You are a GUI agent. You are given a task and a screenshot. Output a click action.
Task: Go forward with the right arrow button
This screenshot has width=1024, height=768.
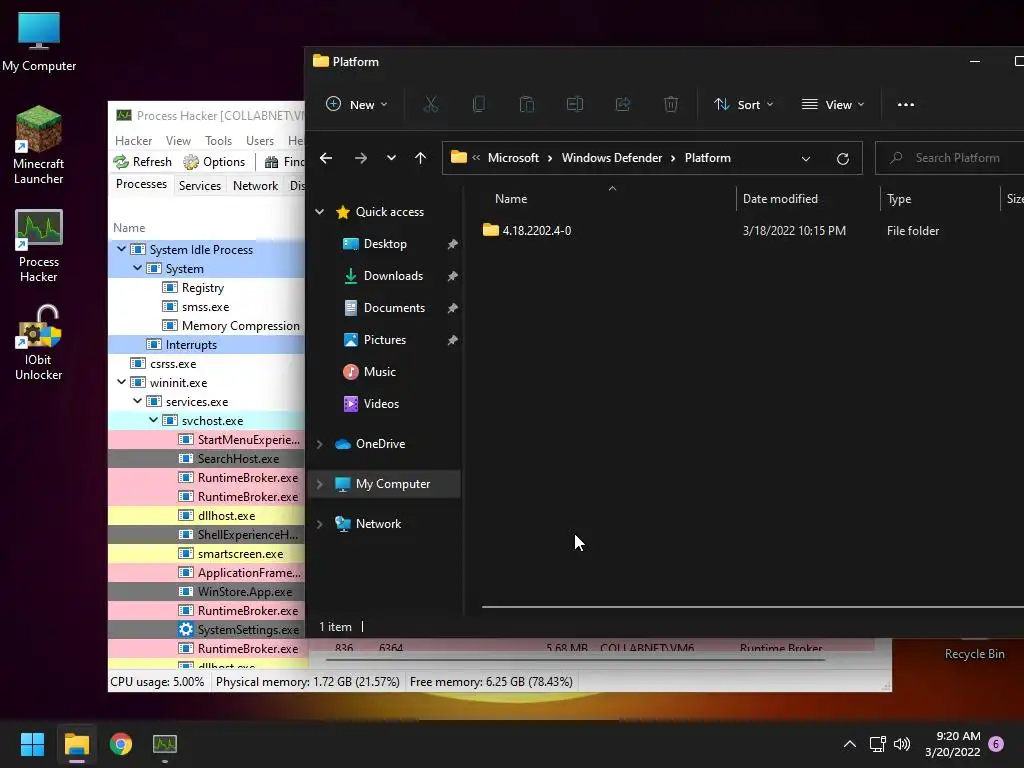pyautogui.click(x=360, y=158)
